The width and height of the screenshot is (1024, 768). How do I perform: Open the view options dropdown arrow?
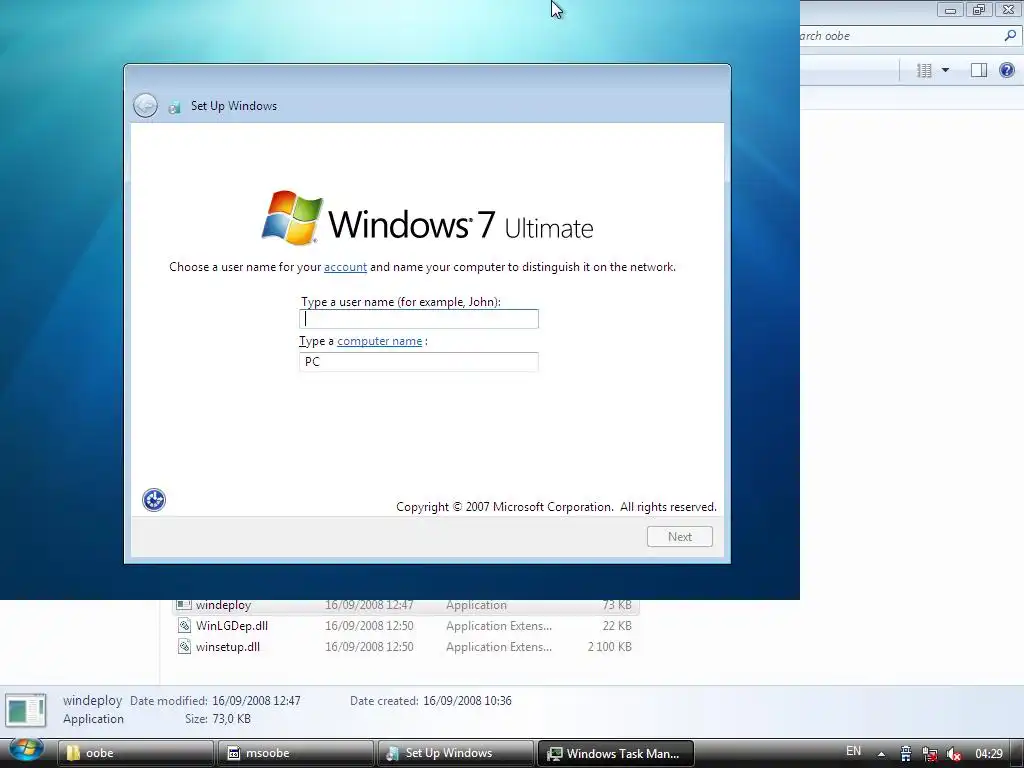945,70
